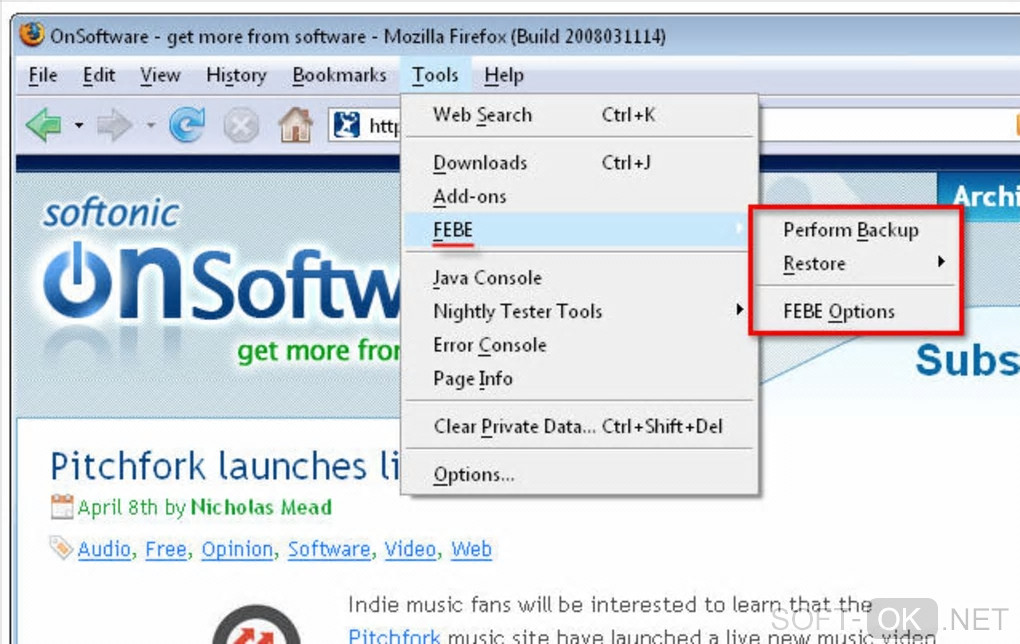The image size is (1020, 644).
Task: Open Options from the Tools menu
Action: pyautogui.click(x=579, y=474)
